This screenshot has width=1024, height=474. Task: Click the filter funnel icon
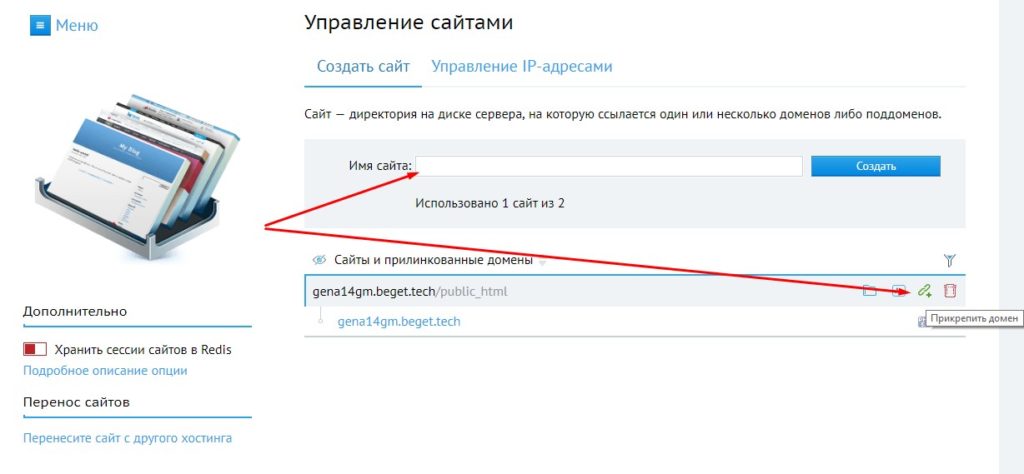(x=950, y=260)
